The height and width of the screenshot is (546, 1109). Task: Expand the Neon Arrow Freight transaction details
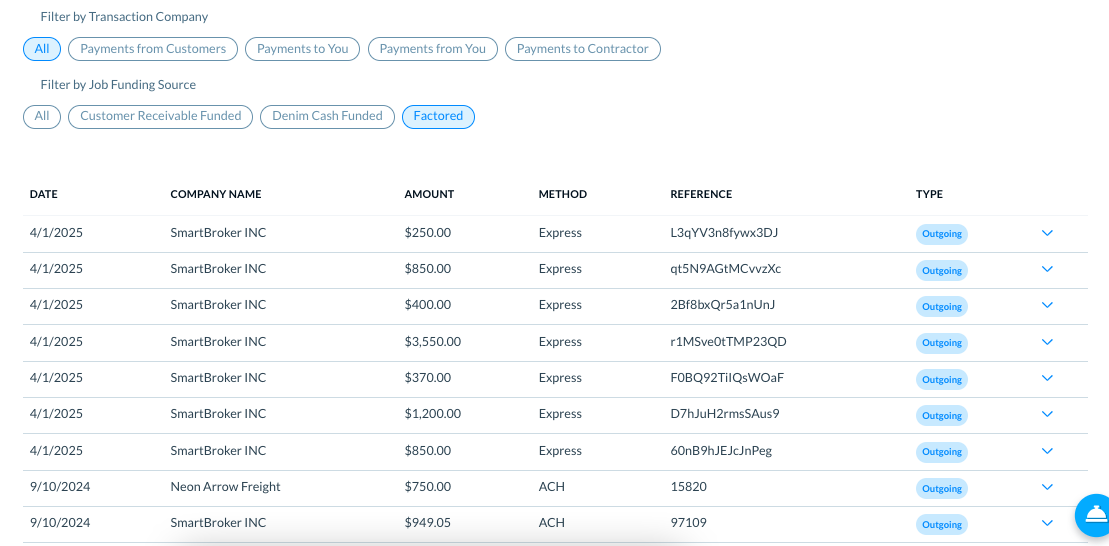[1047, 487]
